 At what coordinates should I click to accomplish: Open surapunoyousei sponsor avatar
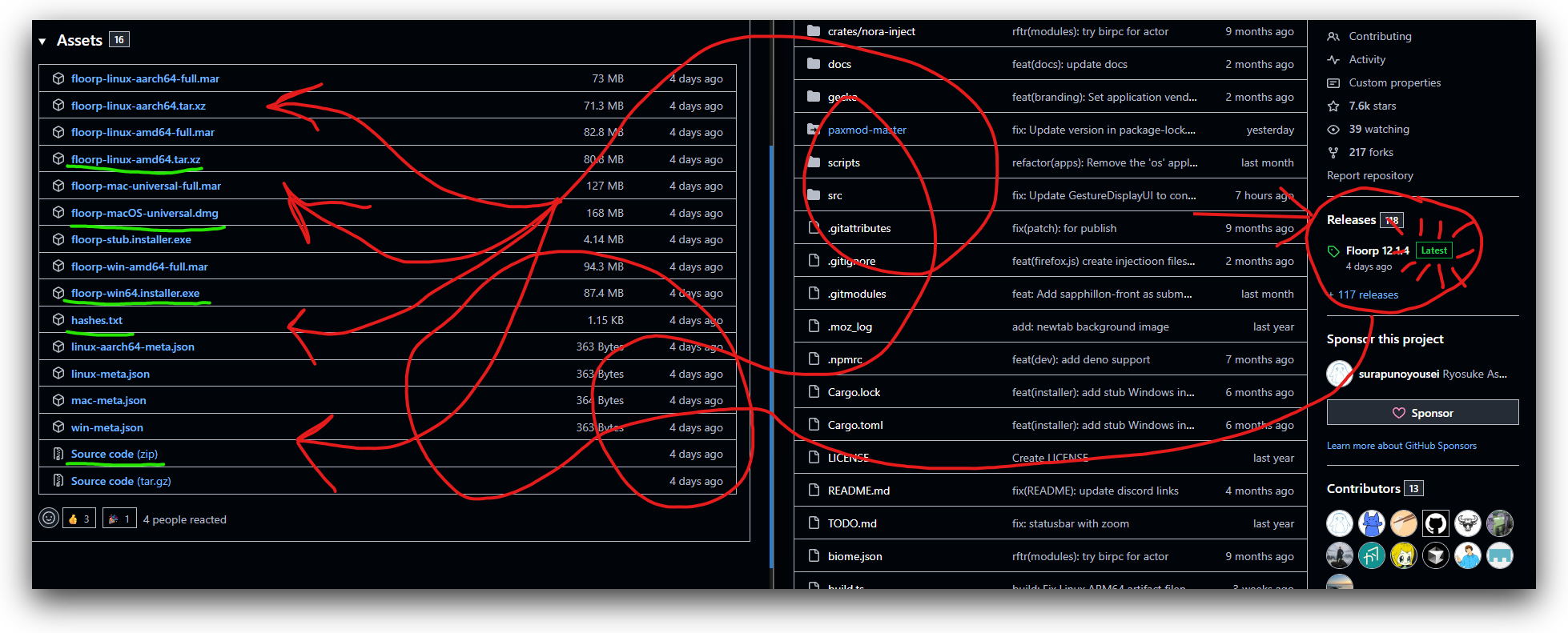pos(1340,374)
